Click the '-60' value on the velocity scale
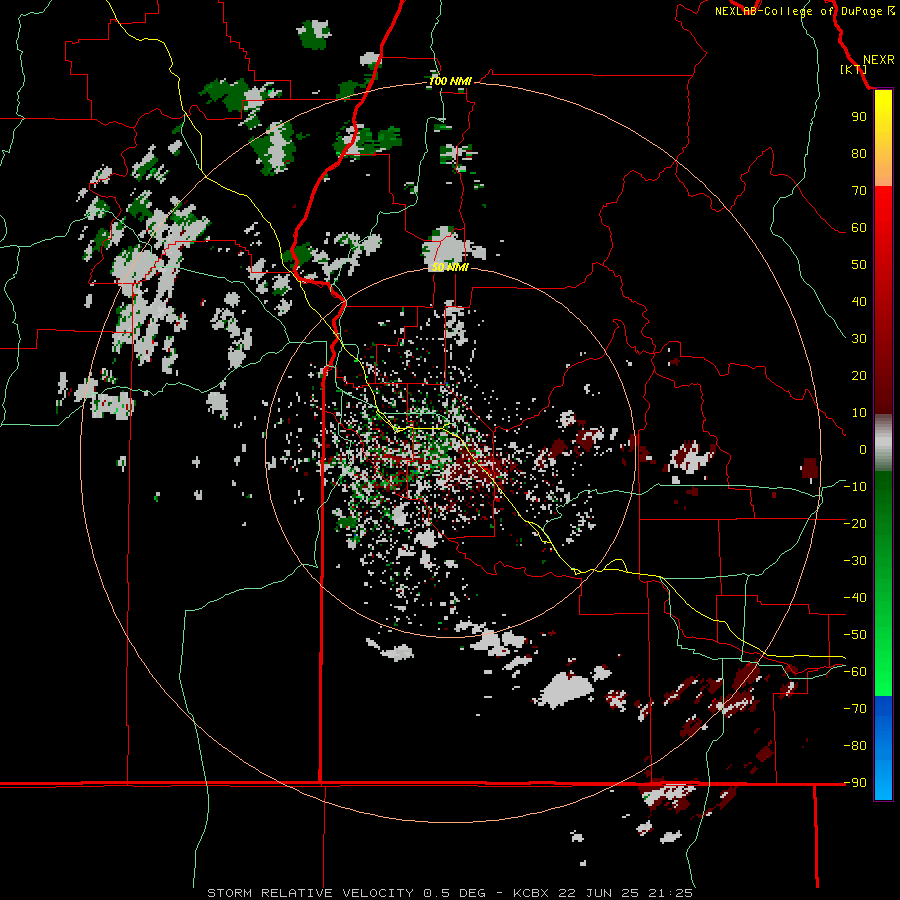 coord(855,672)
